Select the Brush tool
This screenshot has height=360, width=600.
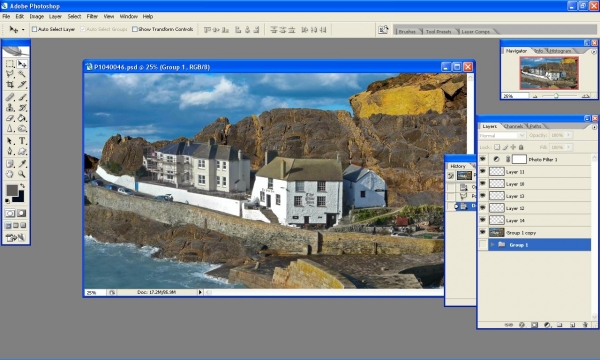click(x=22, y=97)
